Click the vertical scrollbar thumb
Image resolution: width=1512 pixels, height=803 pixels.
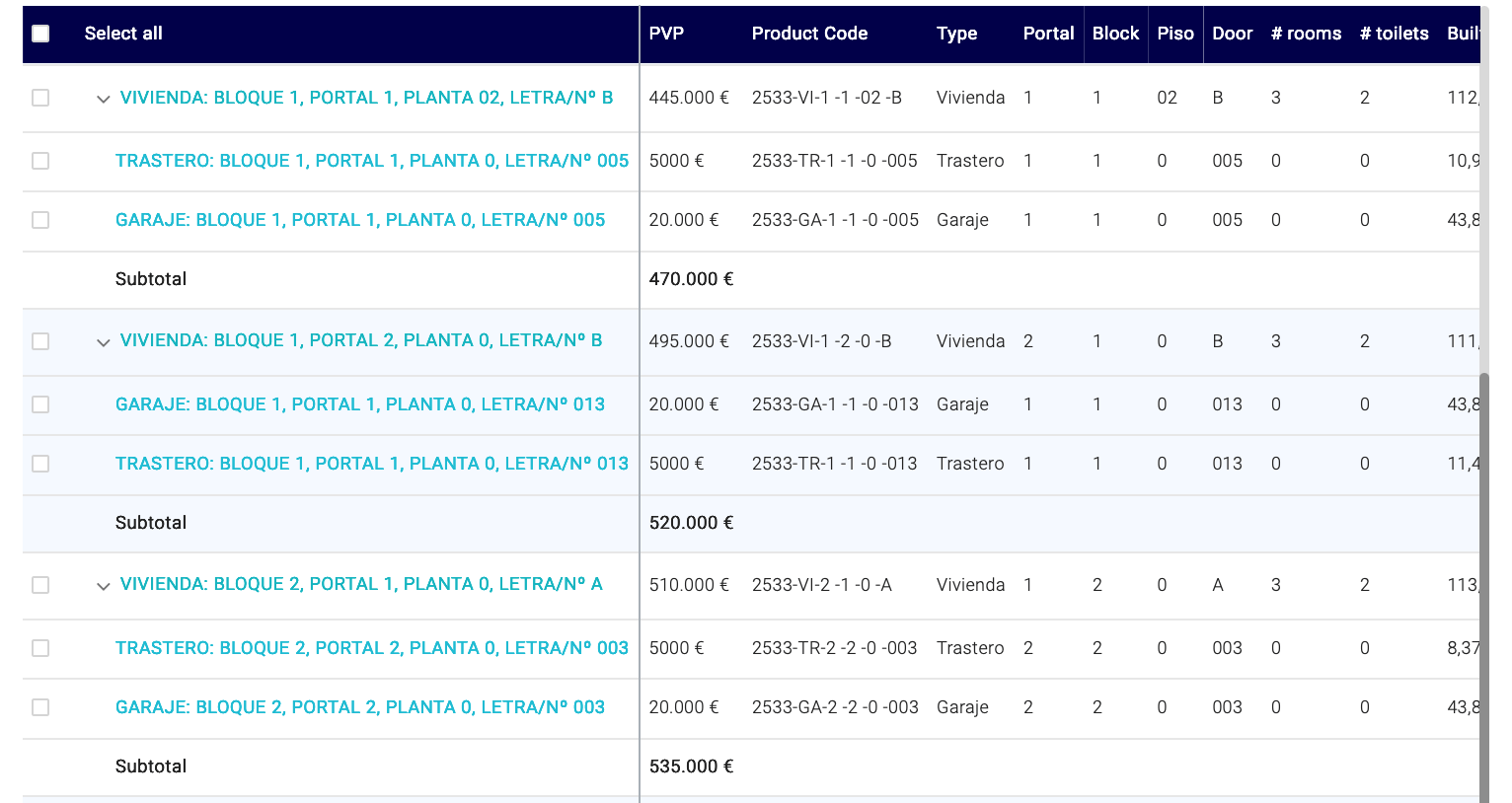click(1483, 587)
